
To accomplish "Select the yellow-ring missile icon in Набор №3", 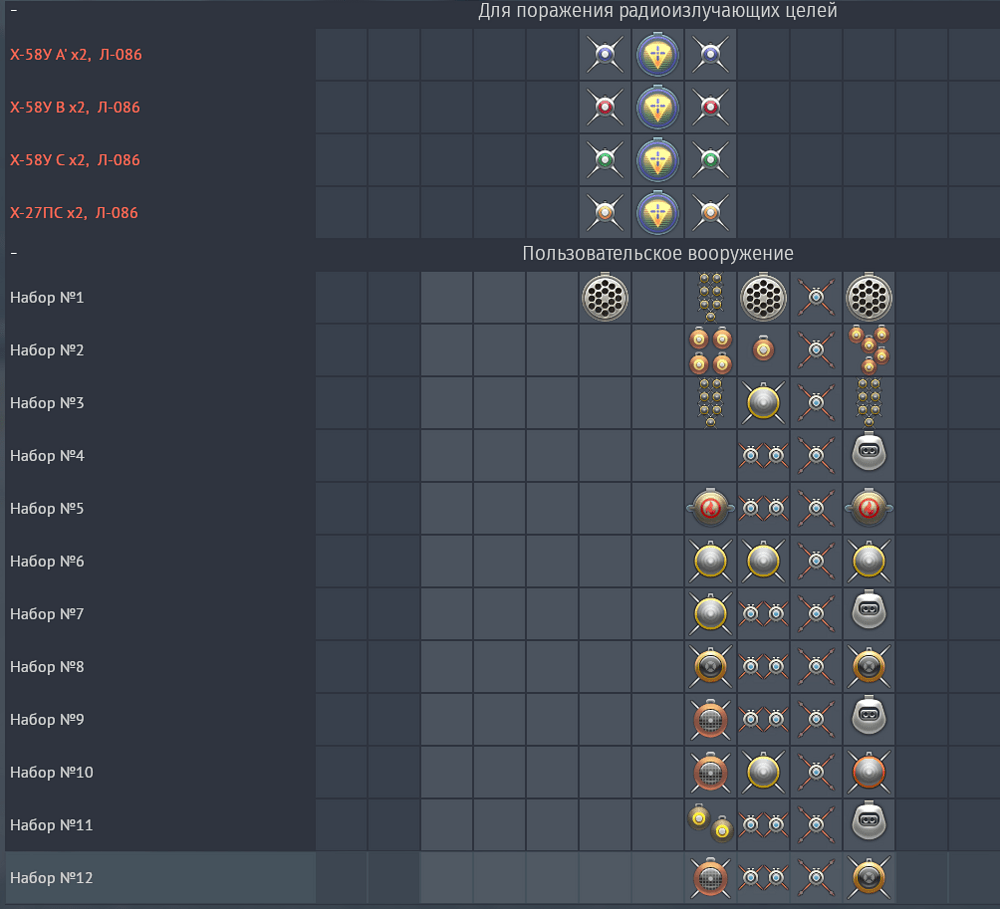I will 763,403.
